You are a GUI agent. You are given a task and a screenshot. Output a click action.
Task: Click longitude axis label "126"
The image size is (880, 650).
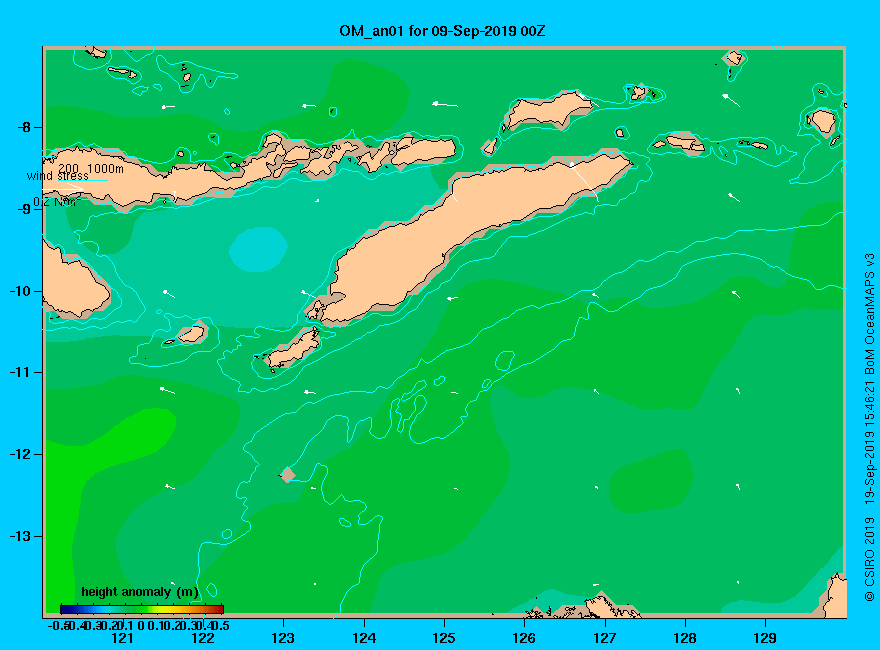pos(524,638)
